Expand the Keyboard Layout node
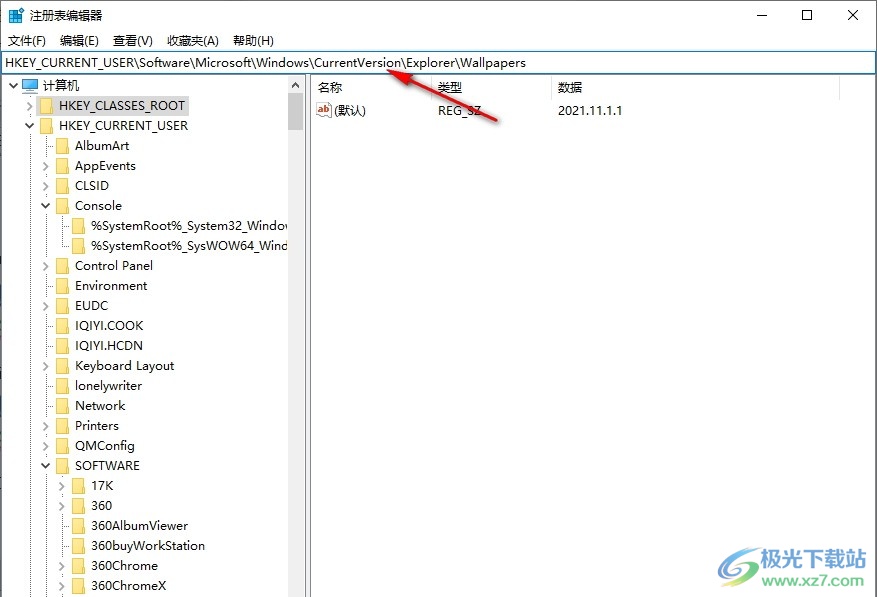Image resolution: width=877 pixels, height=597 pixels. tap(46, 366)
